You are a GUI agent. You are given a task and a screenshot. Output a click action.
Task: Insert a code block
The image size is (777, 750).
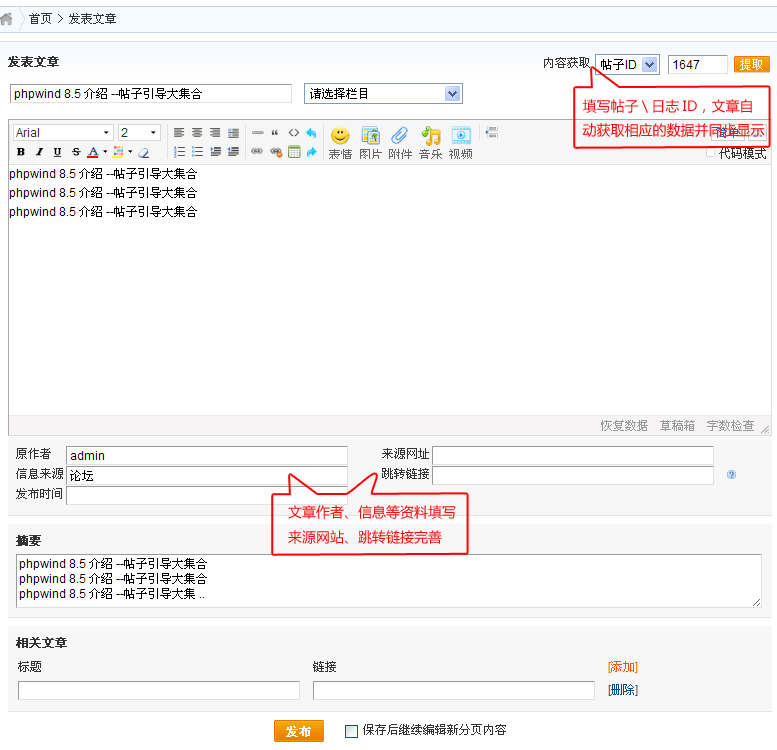pyautogui.click(x=294, y=133)
